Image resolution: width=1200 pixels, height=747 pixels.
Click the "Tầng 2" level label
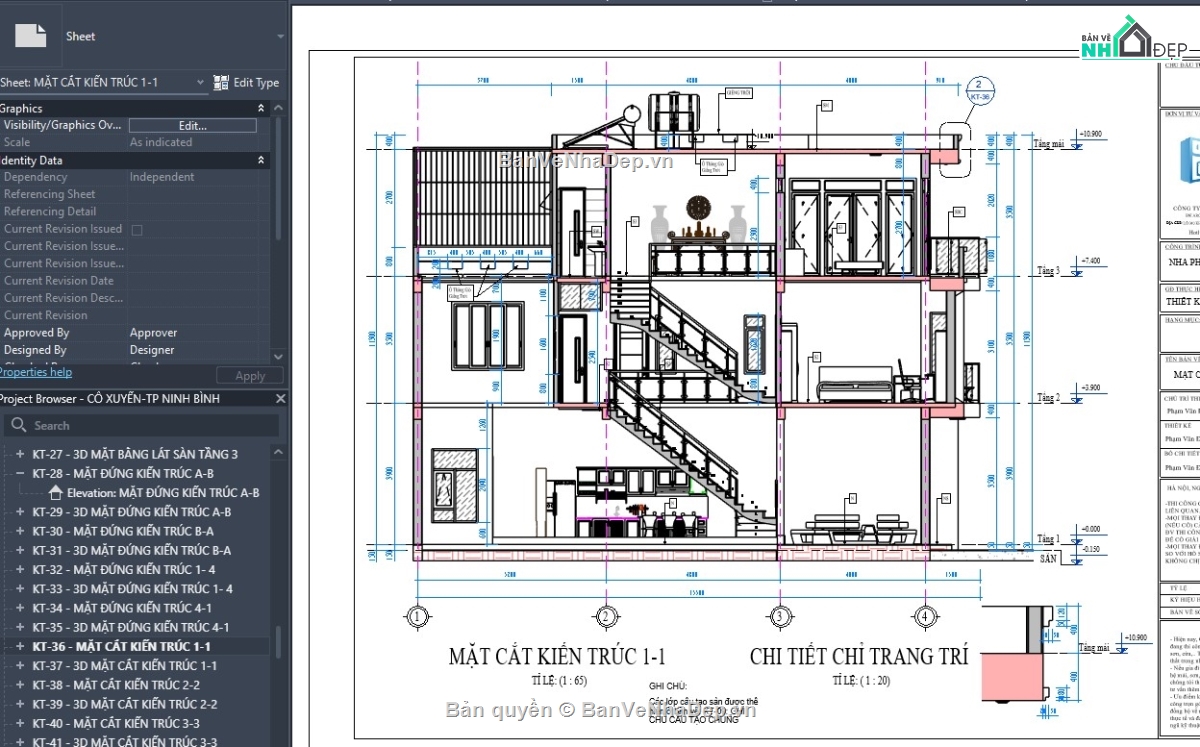click(1048, 398)
